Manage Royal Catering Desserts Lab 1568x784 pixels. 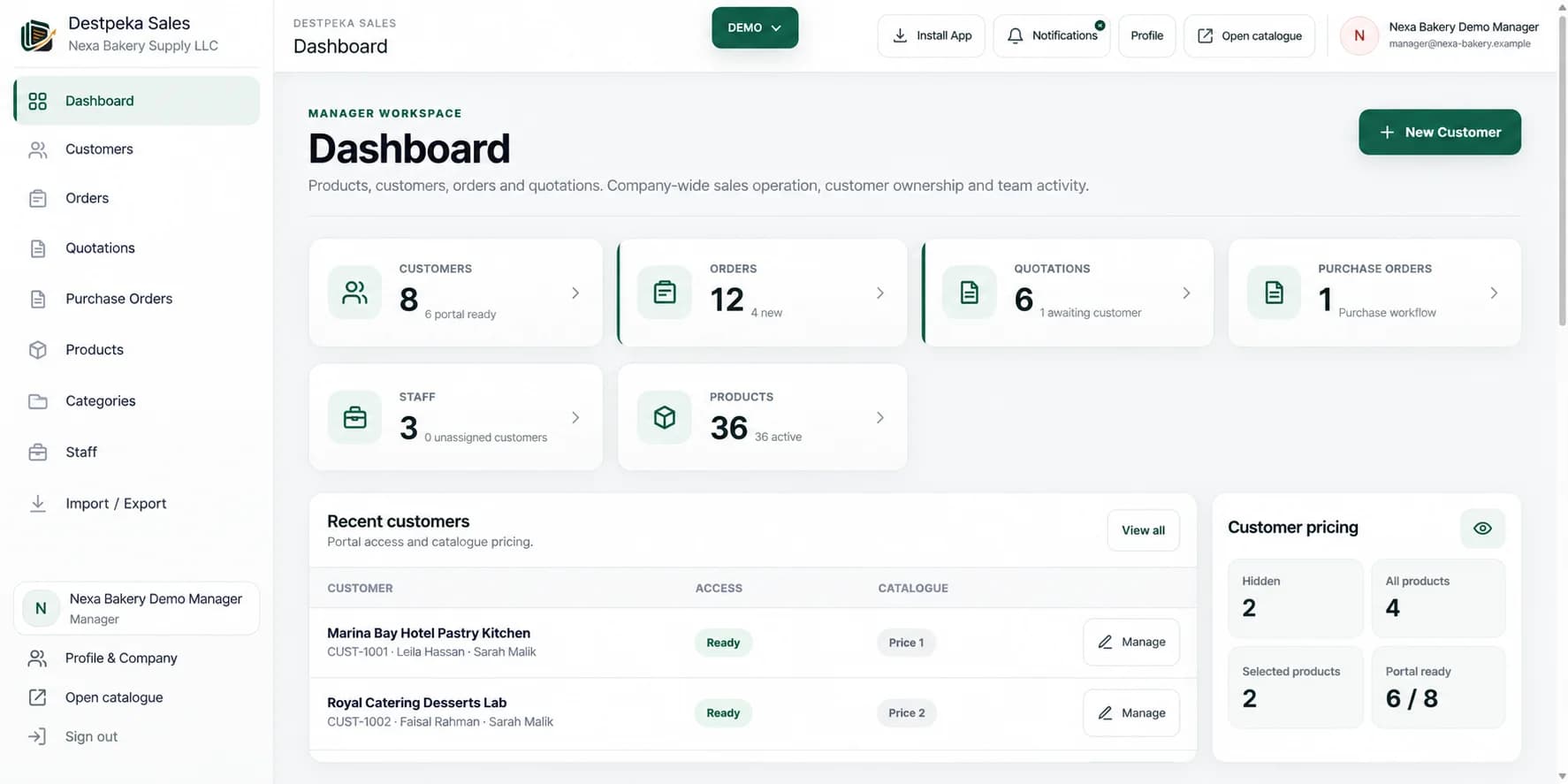pos(1131,712)
